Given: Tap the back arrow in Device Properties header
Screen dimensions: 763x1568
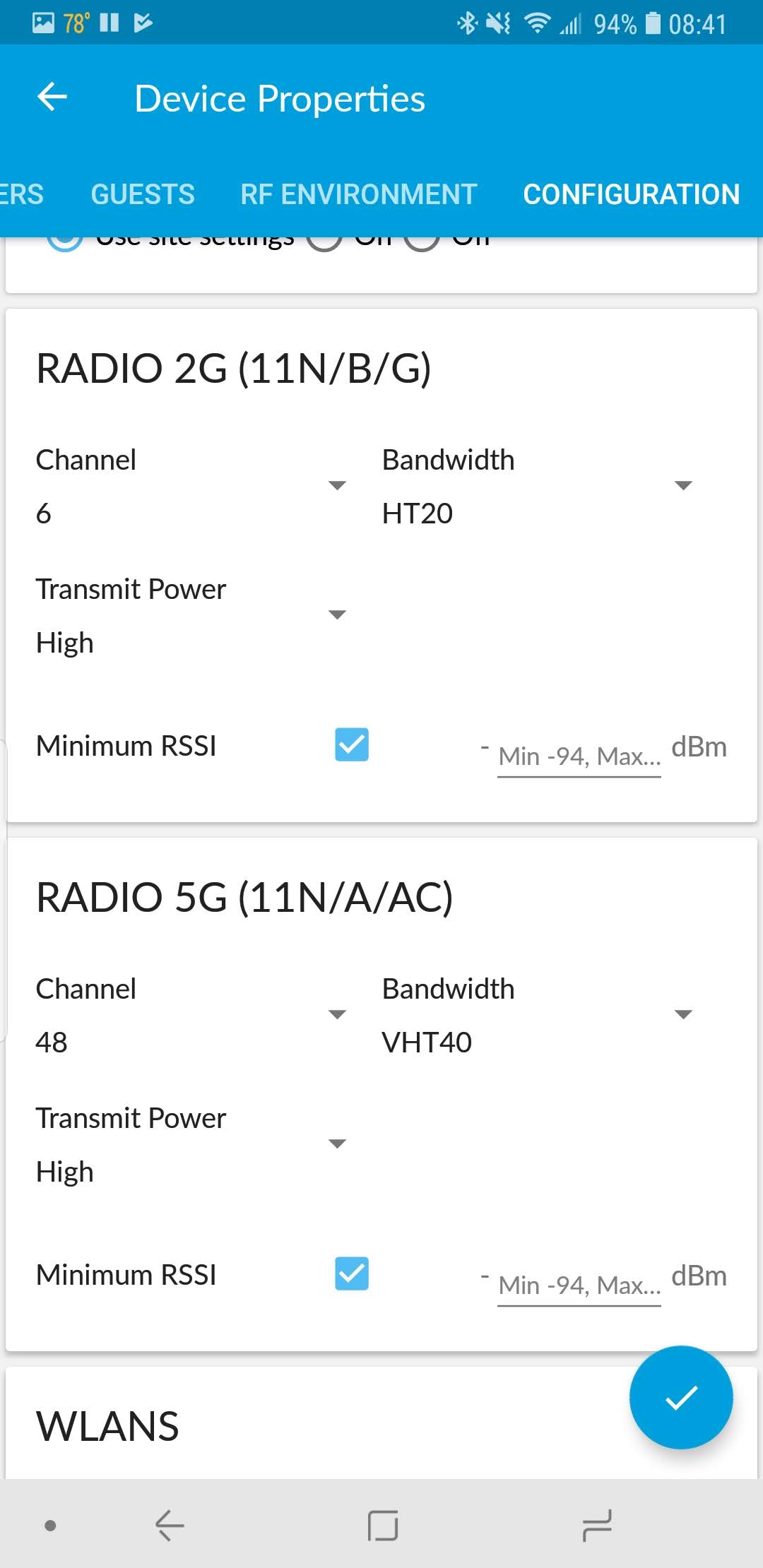Looking at the screenshot, I should 52,97.
